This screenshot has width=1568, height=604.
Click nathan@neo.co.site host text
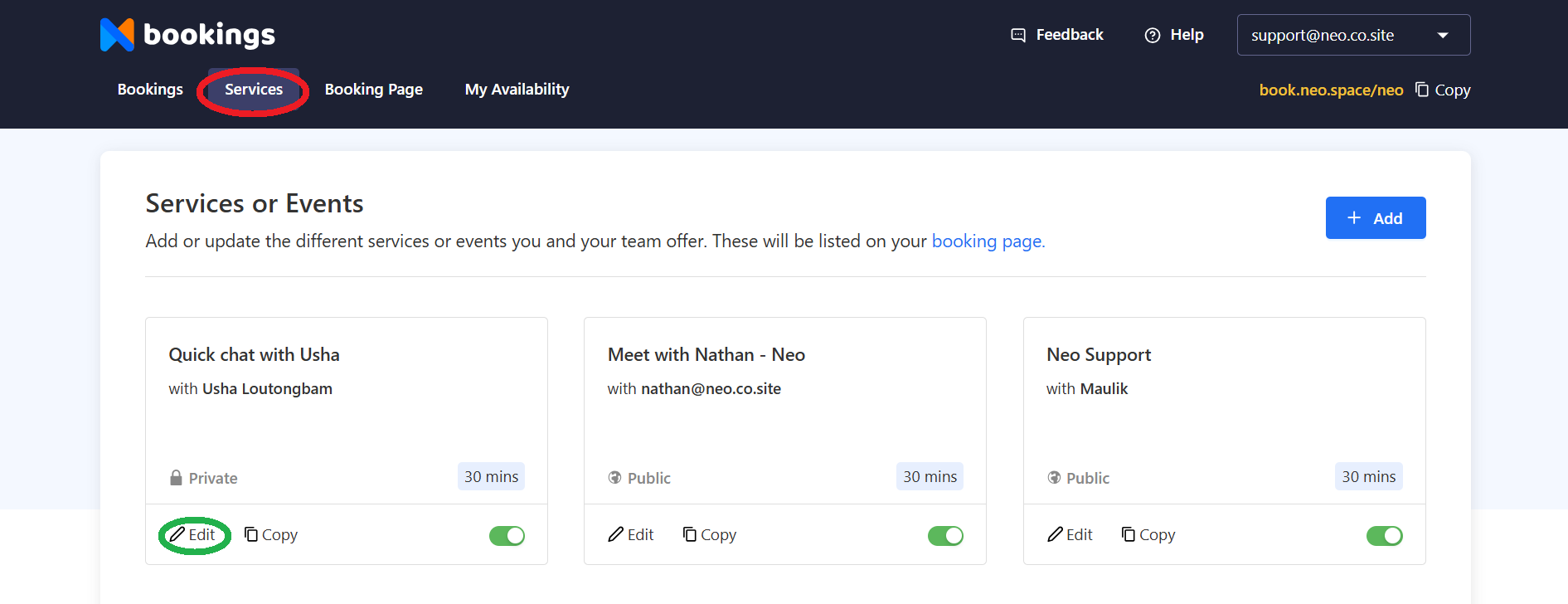pos(711,389)
